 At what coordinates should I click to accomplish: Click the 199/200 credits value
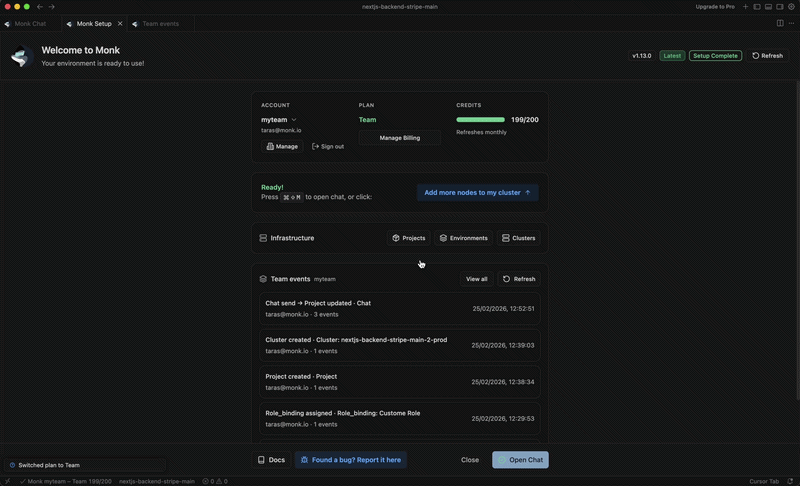pos(524,120)
